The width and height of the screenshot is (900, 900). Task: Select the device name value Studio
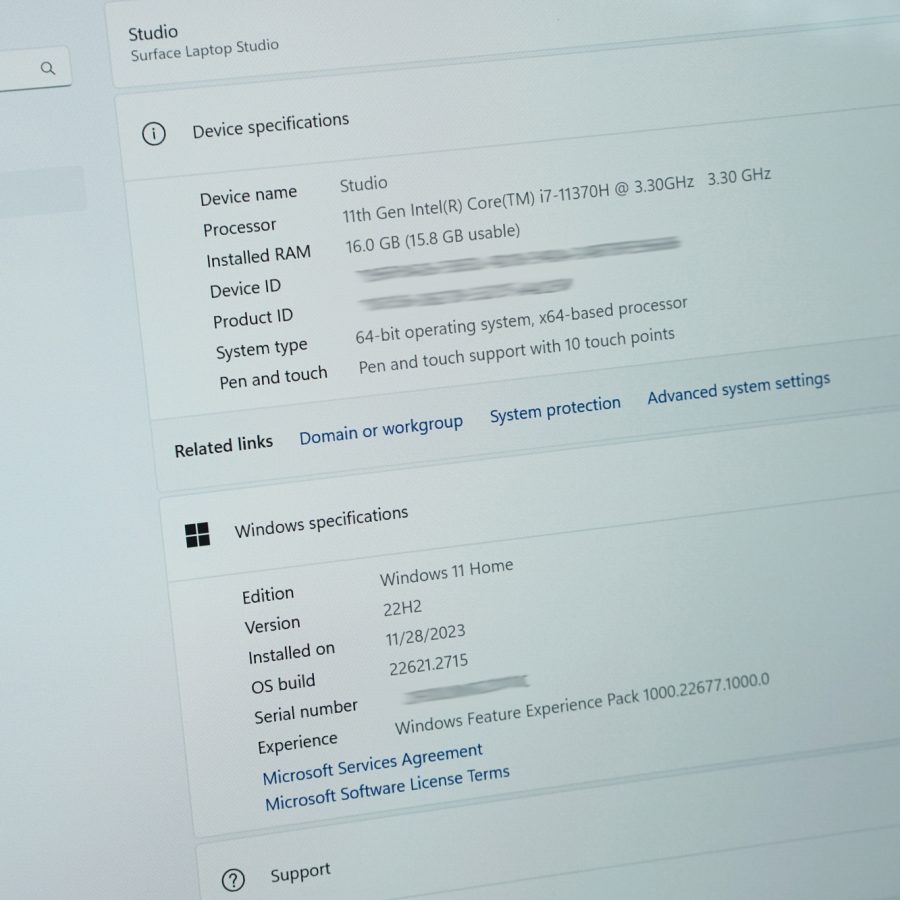tap(363, 184)
